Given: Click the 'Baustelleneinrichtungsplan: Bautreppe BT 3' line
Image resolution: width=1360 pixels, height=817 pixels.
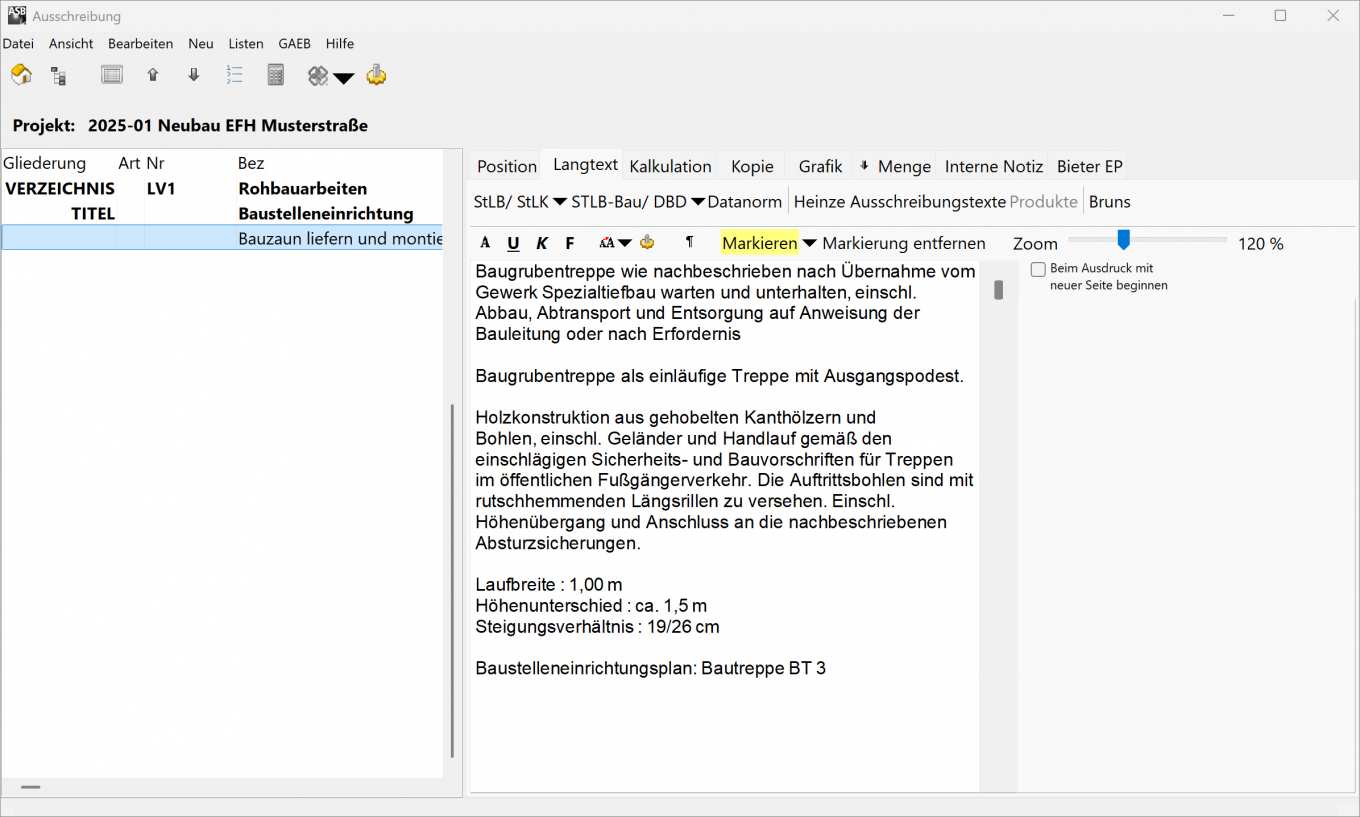Looking at the screenshot, I should pos(650,668).
